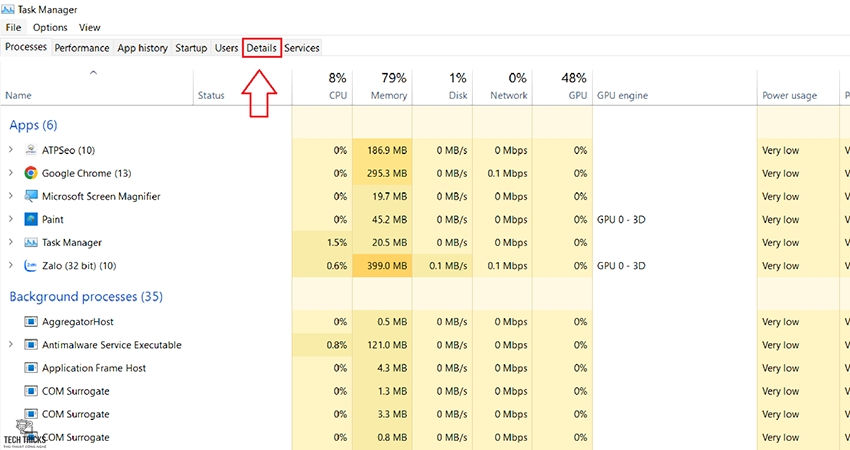Open the Services tab
Viewport: 850px width, 450px height.
point(302,48)
